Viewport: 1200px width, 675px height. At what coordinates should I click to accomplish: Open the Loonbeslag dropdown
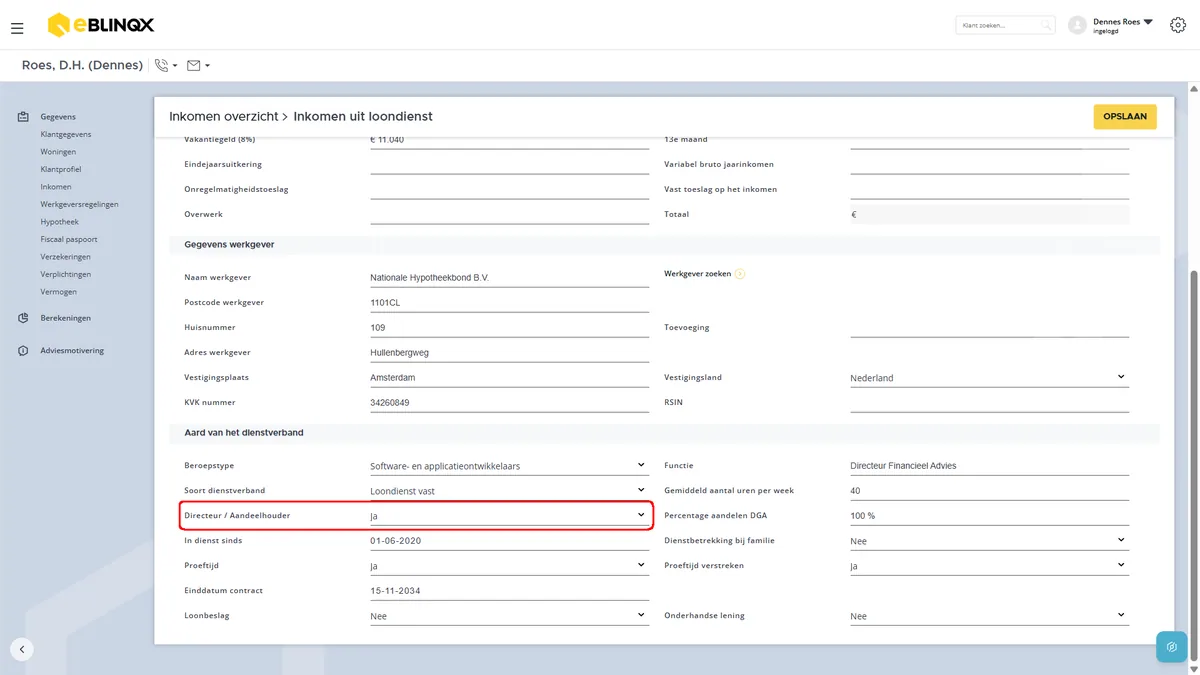coord(509,616)
